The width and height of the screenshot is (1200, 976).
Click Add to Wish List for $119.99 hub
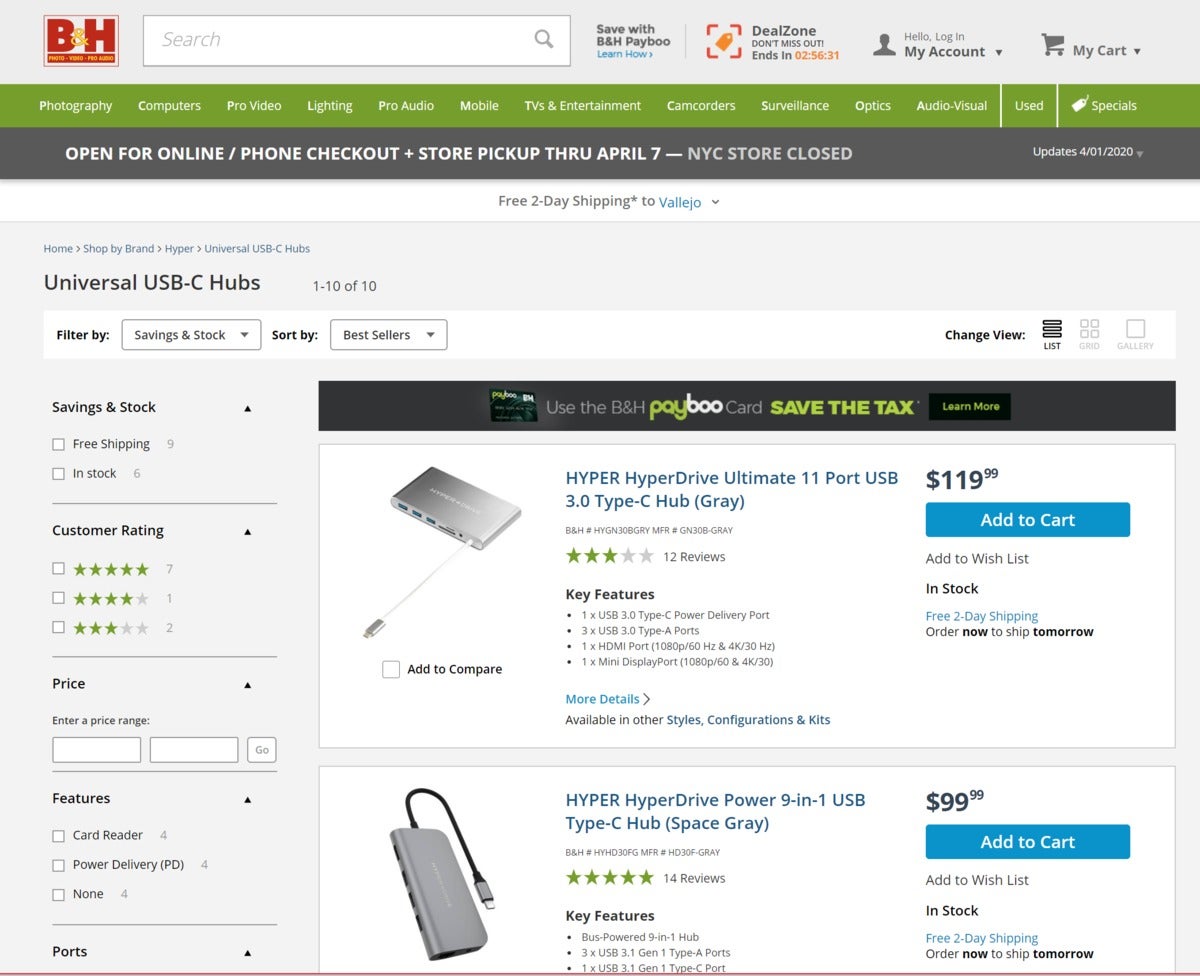pos(977,558)
